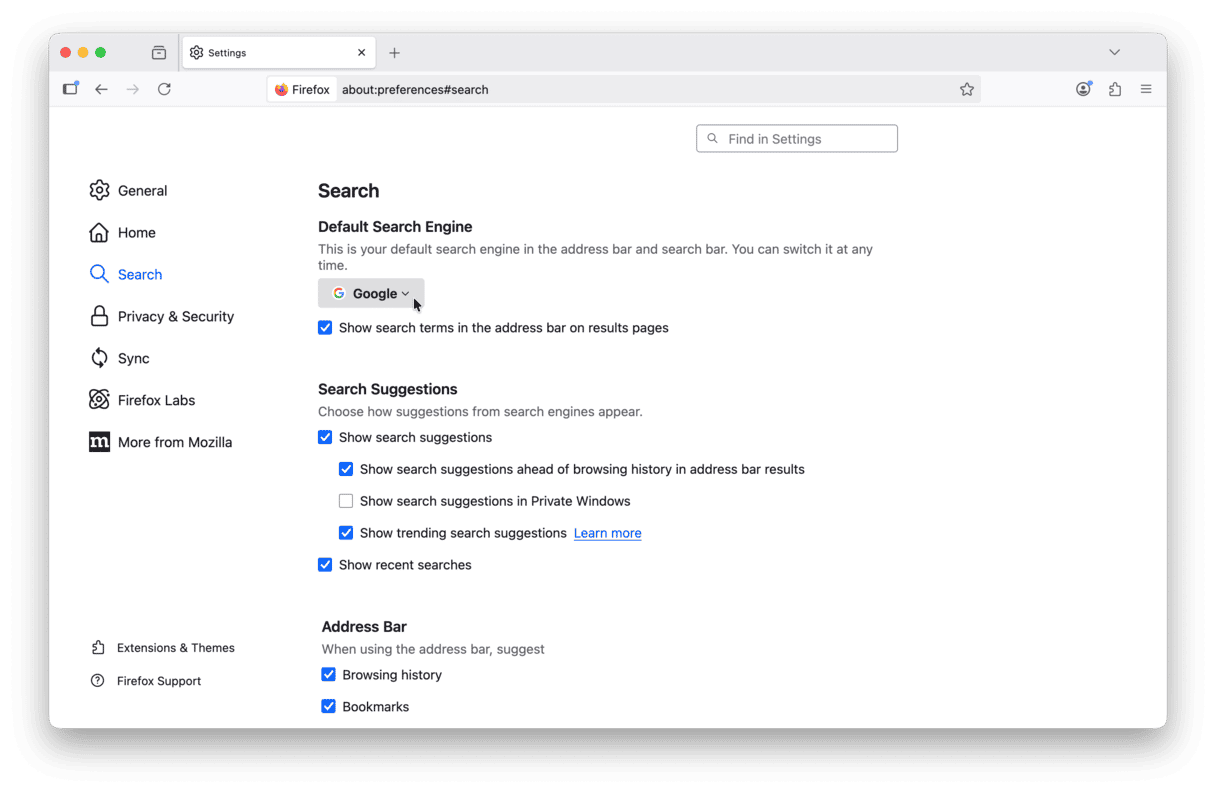The image size is (1216, 793).
Task: Bookmark this page with star icon
Action: tap(966, 89)
